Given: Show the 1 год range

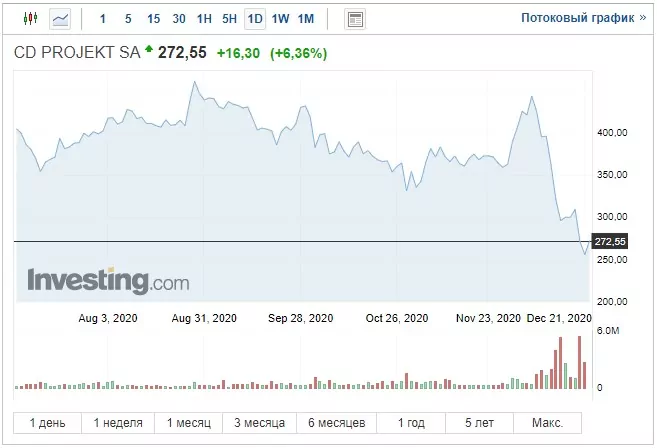Looking at the screenshot, I should [411, 423].
